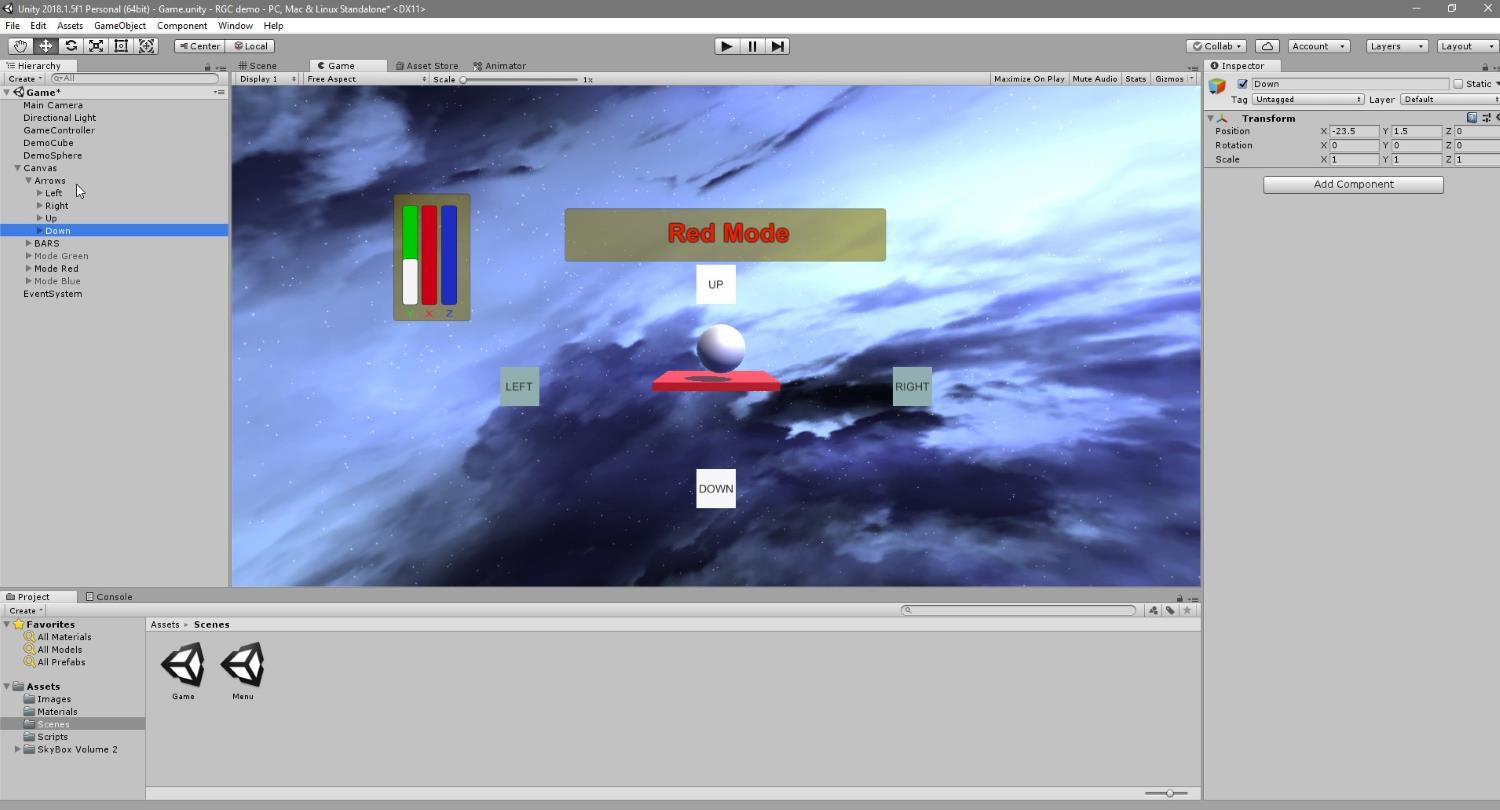Click the Transform preset slider icon
1500x810 pixels.
coord(1485,118)
